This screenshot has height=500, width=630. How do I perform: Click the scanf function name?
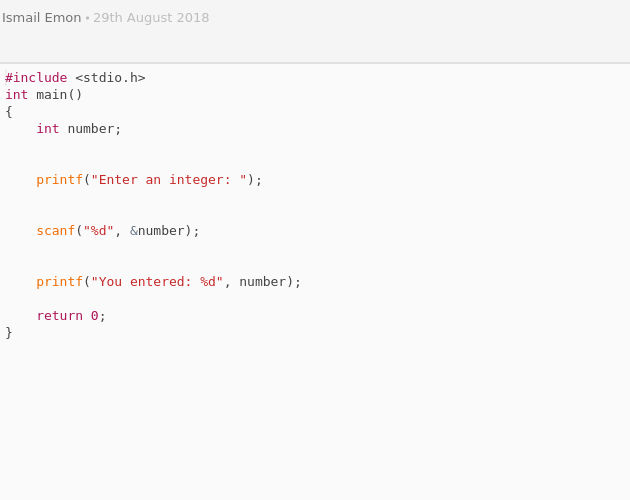(x=56, y=231)
